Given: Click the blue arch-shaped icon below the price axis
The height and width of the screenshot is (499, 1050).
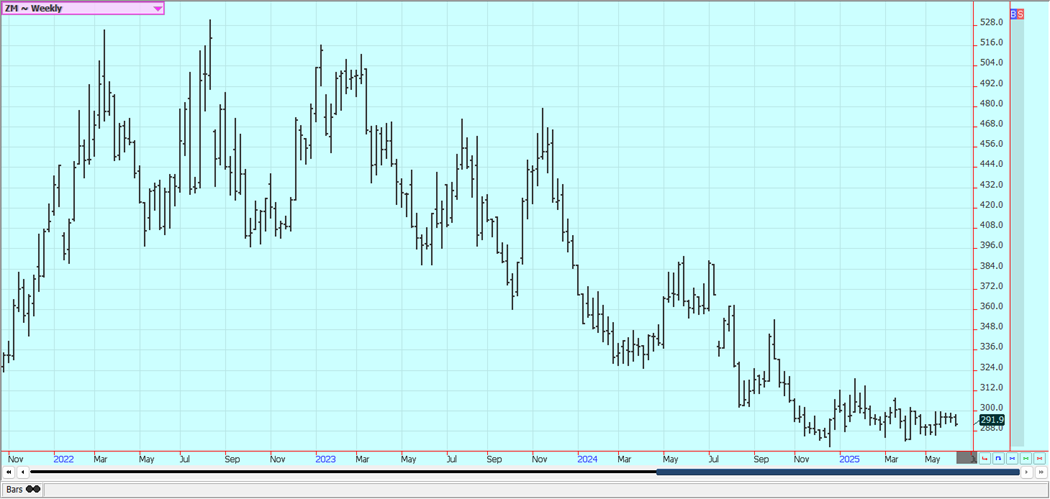Looking at the screenshot, I should pos(998,459).
